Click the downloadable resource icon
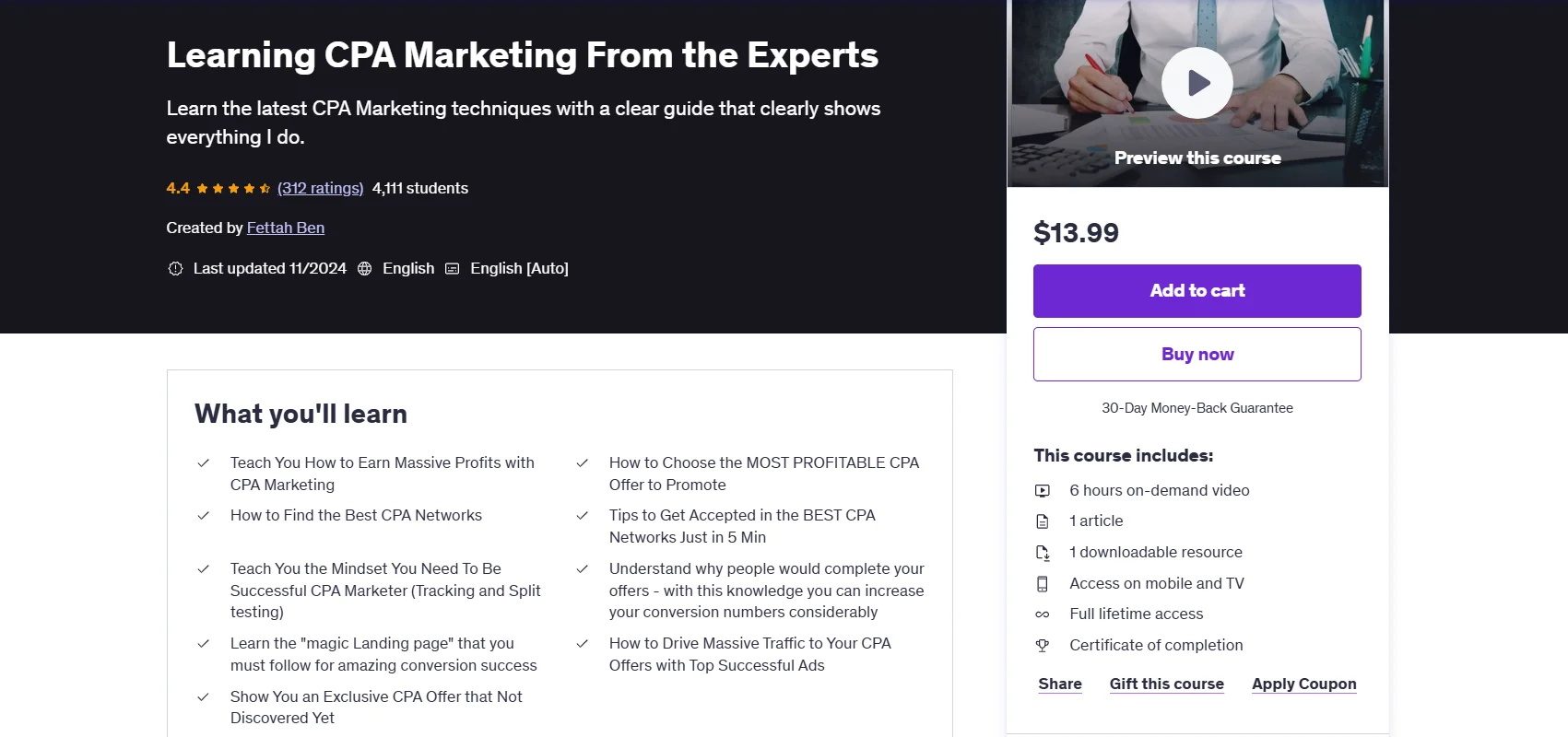 point(1043,552)
